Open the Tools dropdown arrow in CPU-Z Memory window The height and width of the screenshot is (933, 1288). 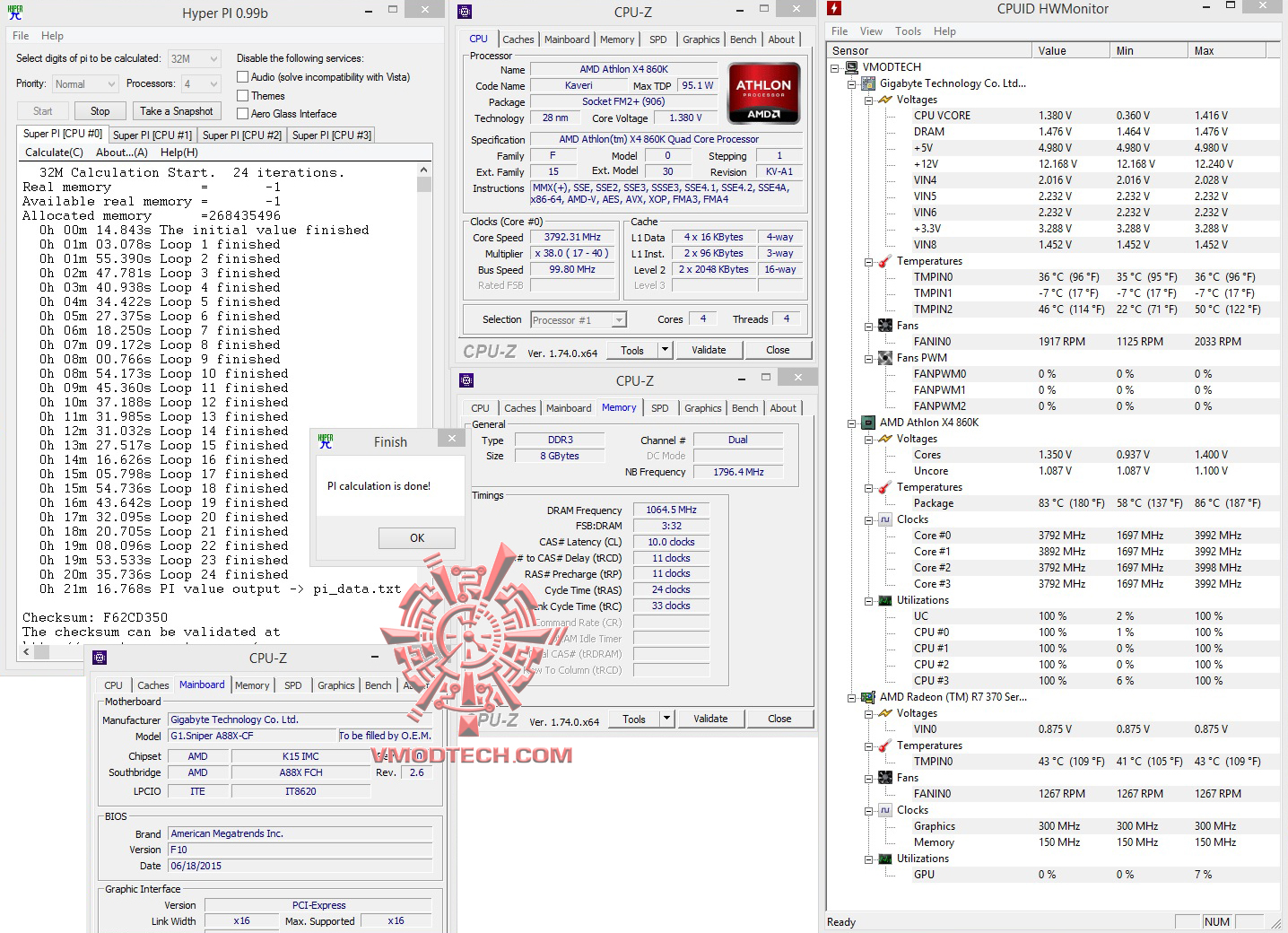(667, 719)
